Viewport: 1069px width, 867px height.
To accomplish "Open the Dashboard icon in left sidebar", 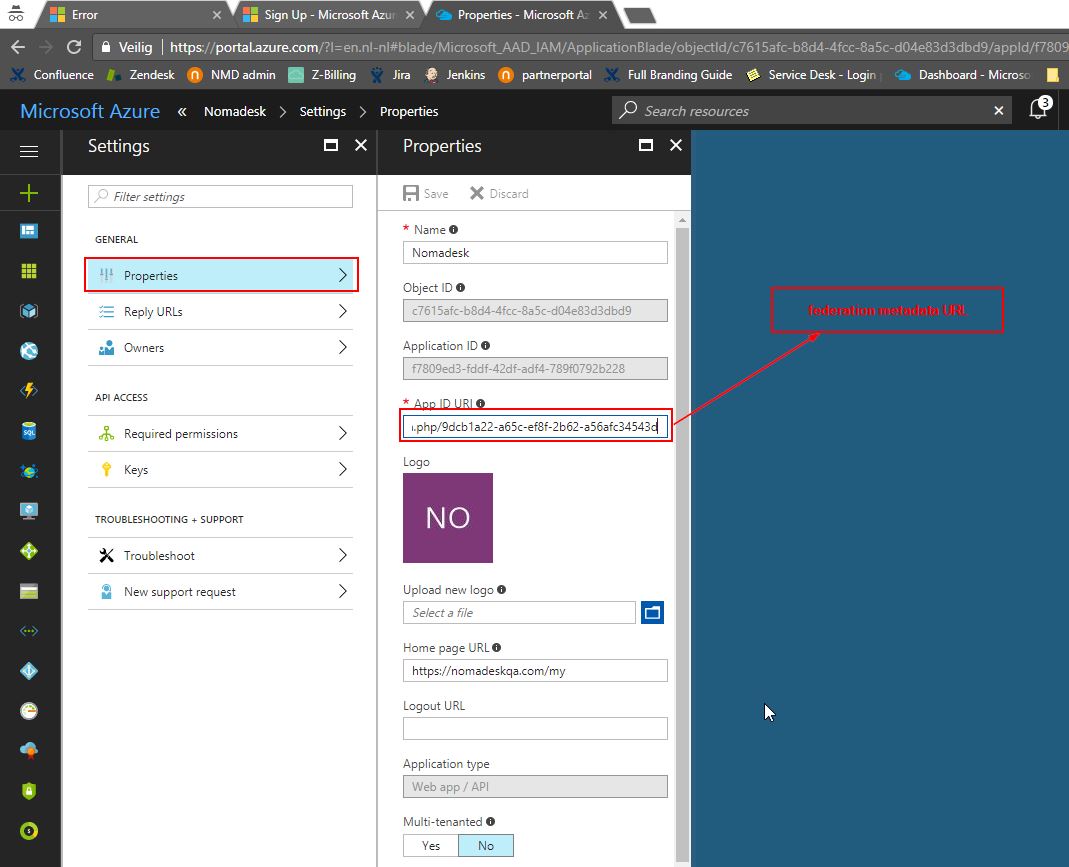I will [x=29, y=231].
